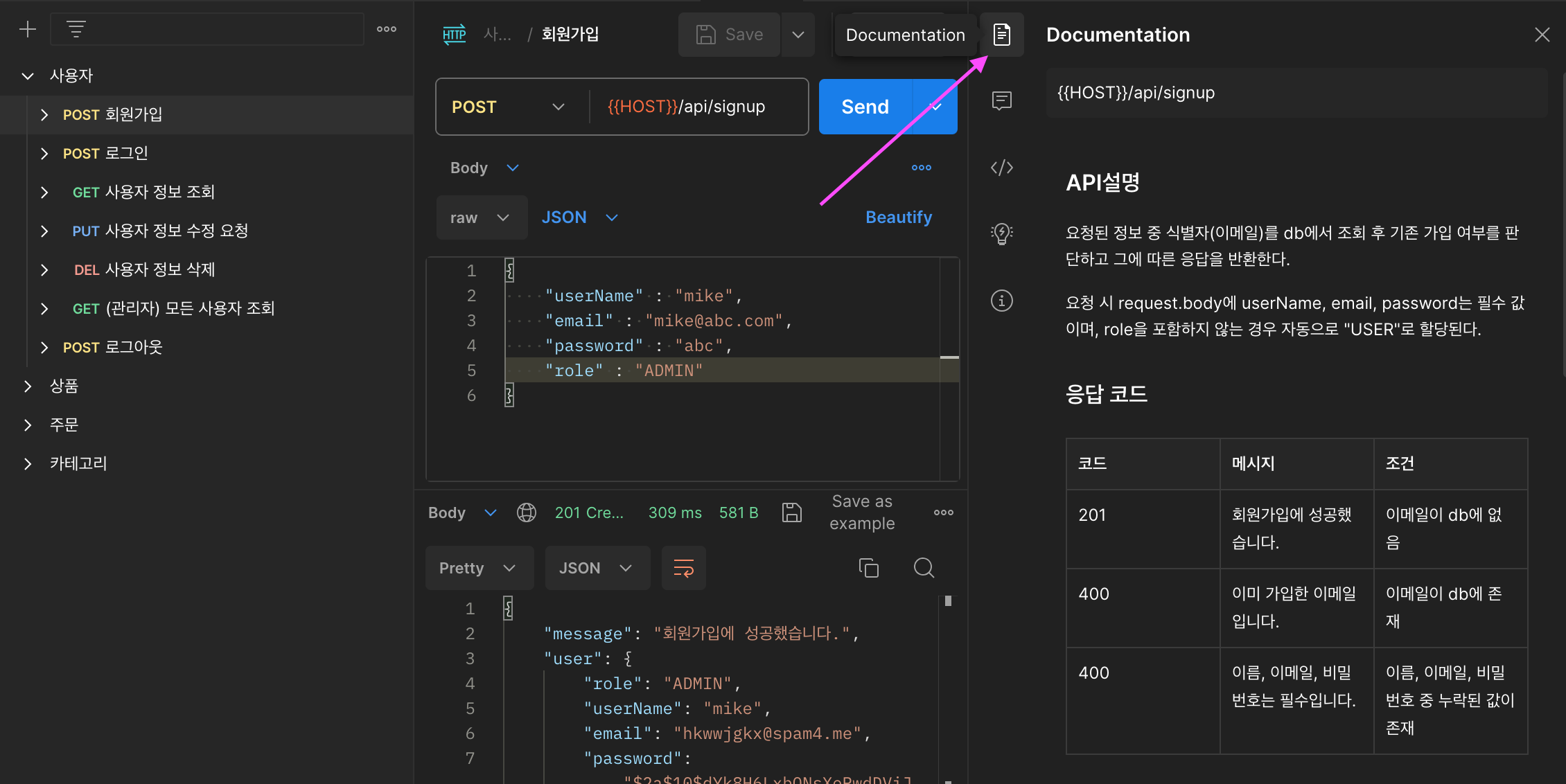This screenshot has width=1566, height=784.
Task: Expand GET (관리자) 모든 사용자 조회
Action: point(44,308)
